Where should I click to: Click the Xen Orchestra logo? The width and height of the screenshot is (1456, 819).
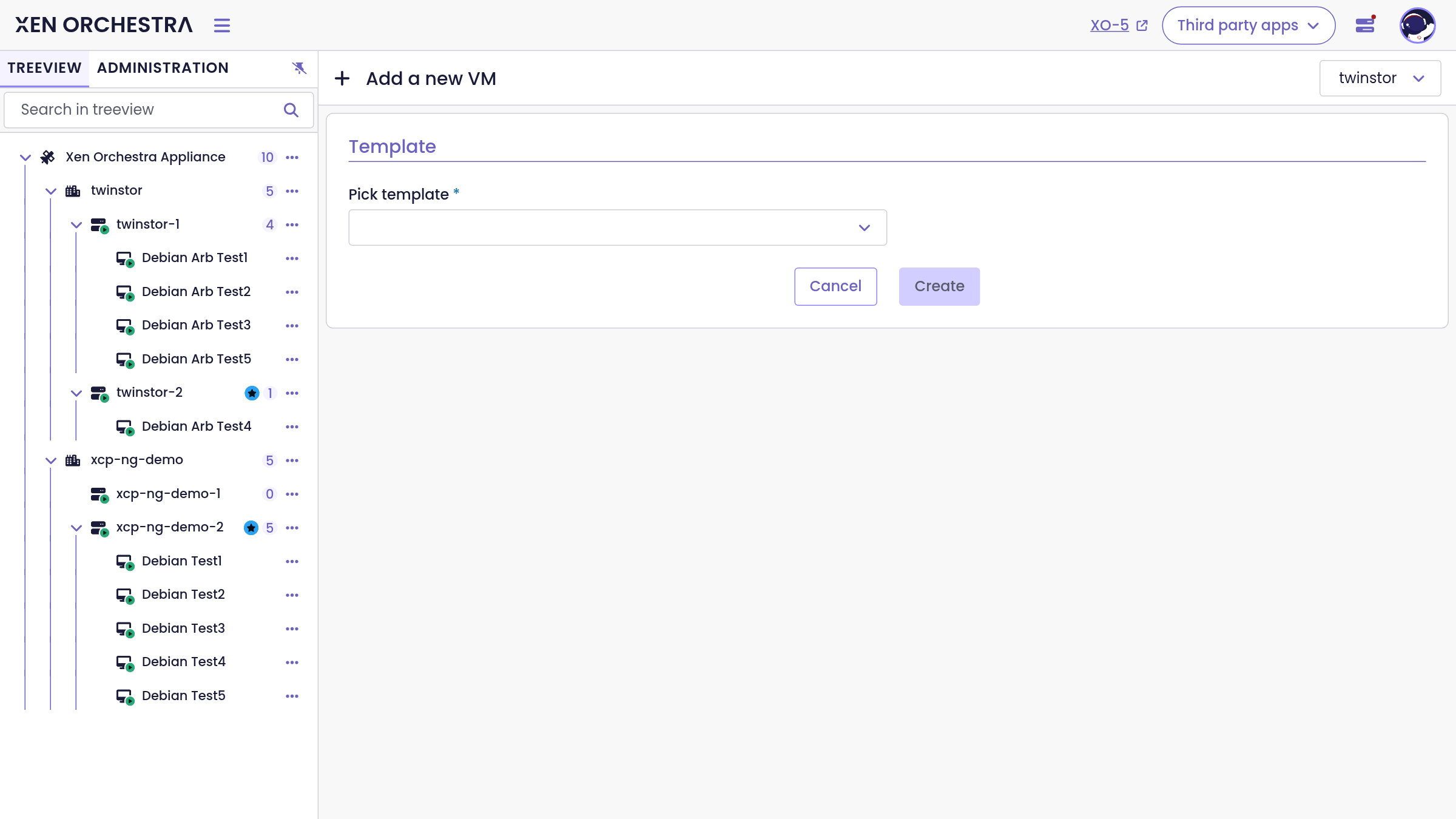coord(104,25)
